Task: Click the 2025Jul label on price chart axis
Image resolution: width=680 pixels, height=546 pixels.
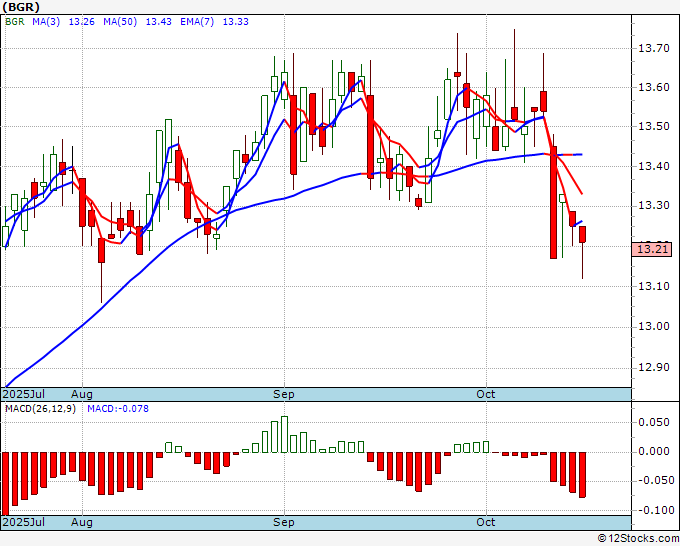Action: 24,394
